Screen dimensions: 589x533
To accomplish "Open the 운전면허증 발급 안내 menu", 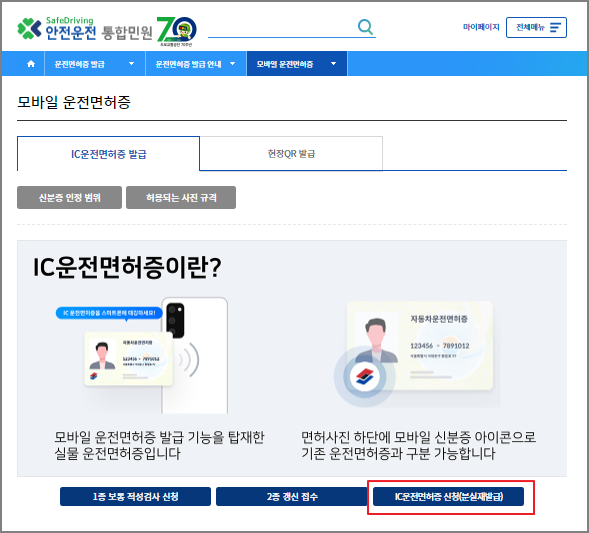I will pos(196,64).
